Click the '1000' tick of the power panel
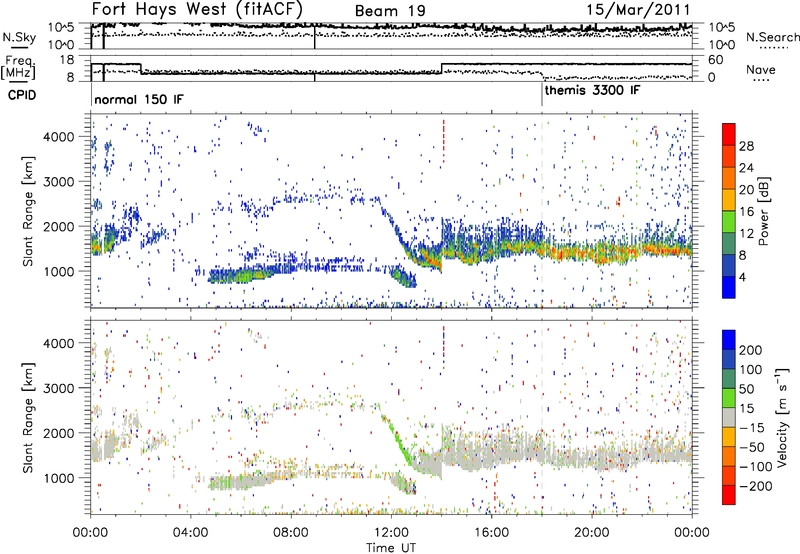This screenshot has height=554, width=800. coord(58,271)
